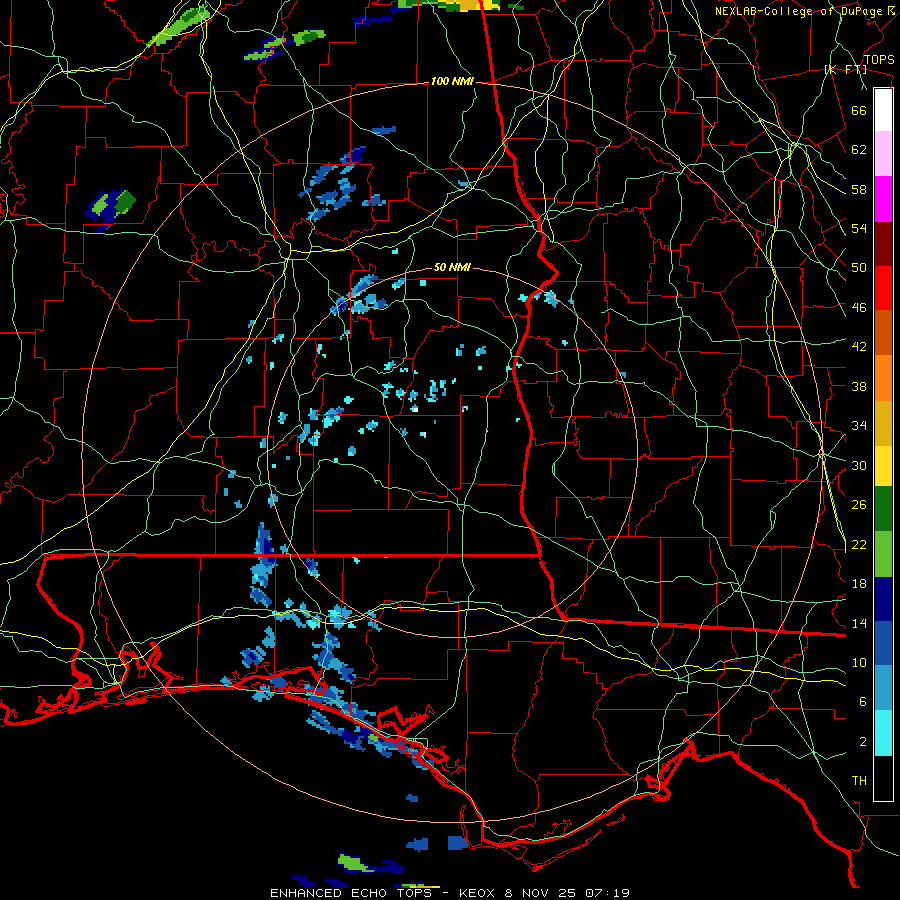
Task: Click the legend value "54"
Action: tap(859, 229)
